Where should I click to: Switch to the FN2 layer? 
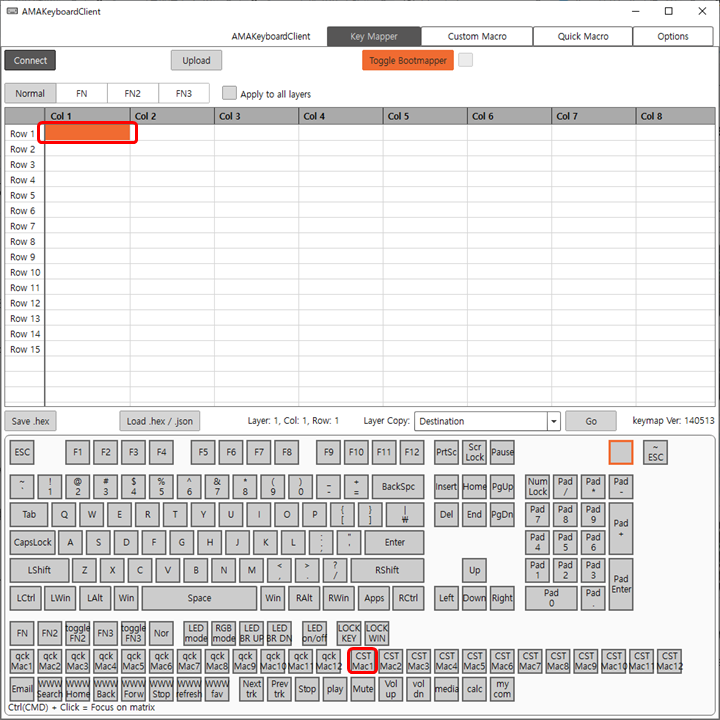coord(133,93)
